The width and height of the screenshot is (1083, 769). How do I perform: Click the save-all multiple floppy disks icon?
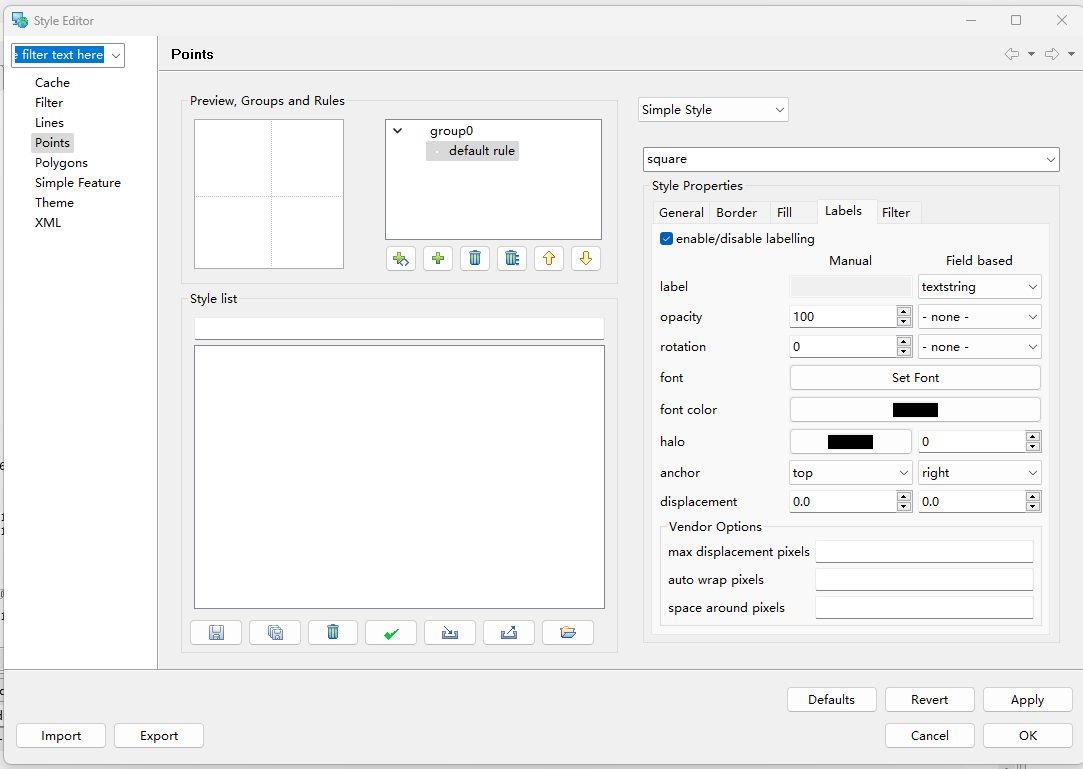[275, 632]
